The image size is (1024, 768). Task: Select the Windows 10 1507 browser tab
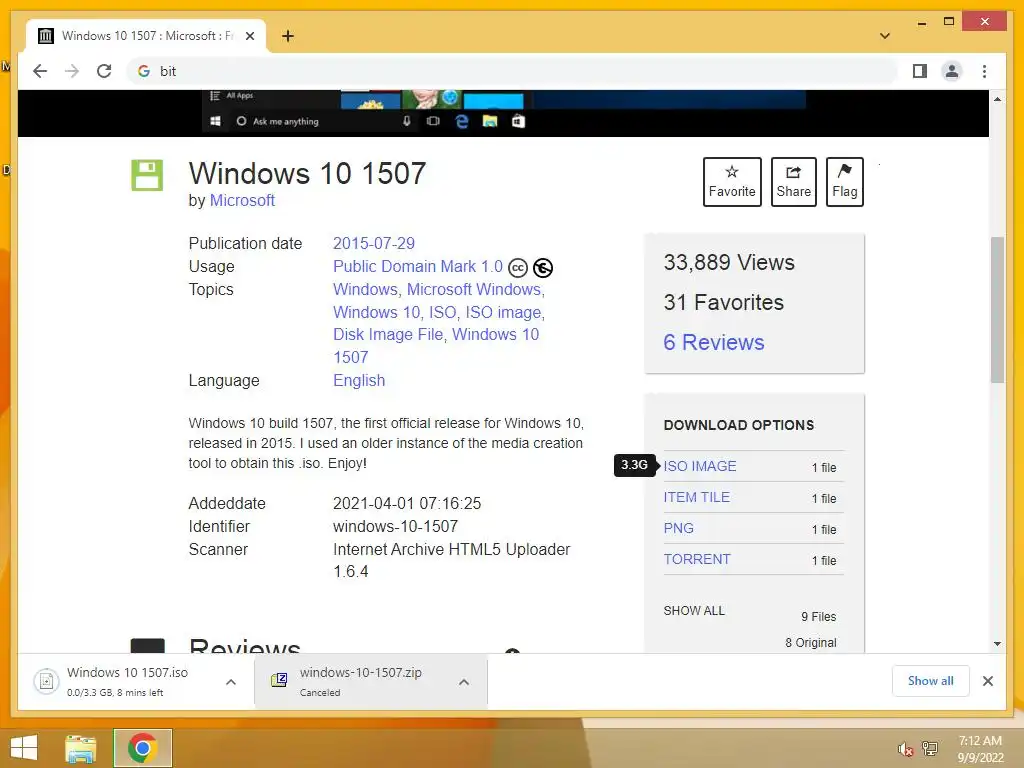click(146, 36)
